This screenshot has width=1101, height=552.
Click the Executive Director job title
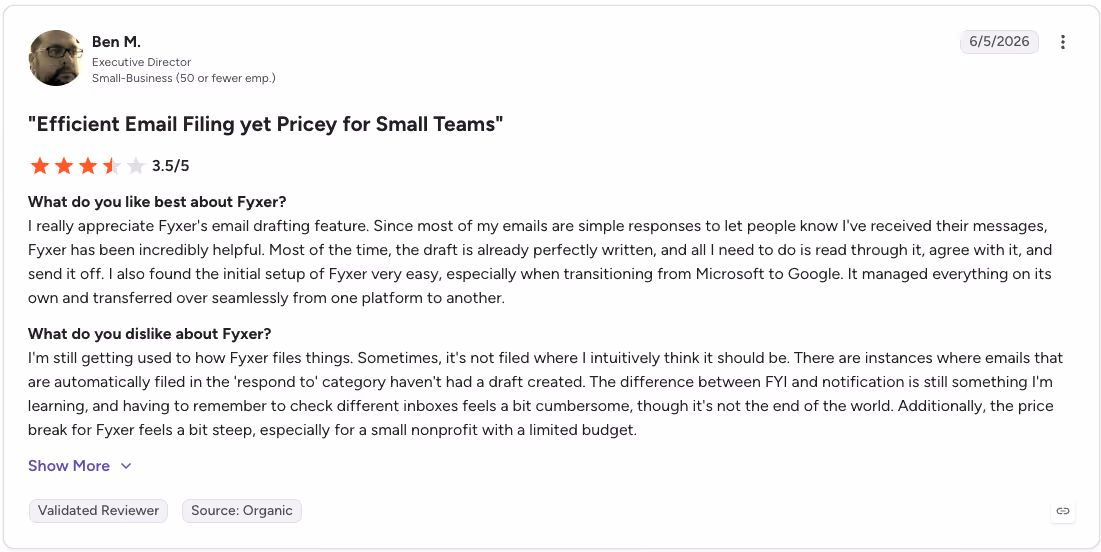pos(141,63)
